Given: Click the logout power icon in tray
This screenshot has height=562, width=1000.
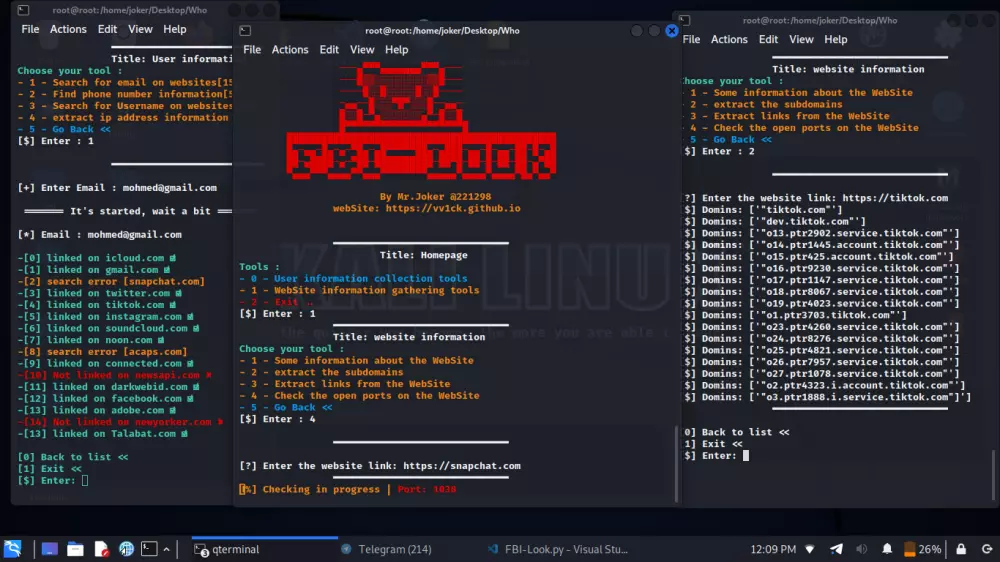Looking at the screenshot, I should tap(987, 549).
